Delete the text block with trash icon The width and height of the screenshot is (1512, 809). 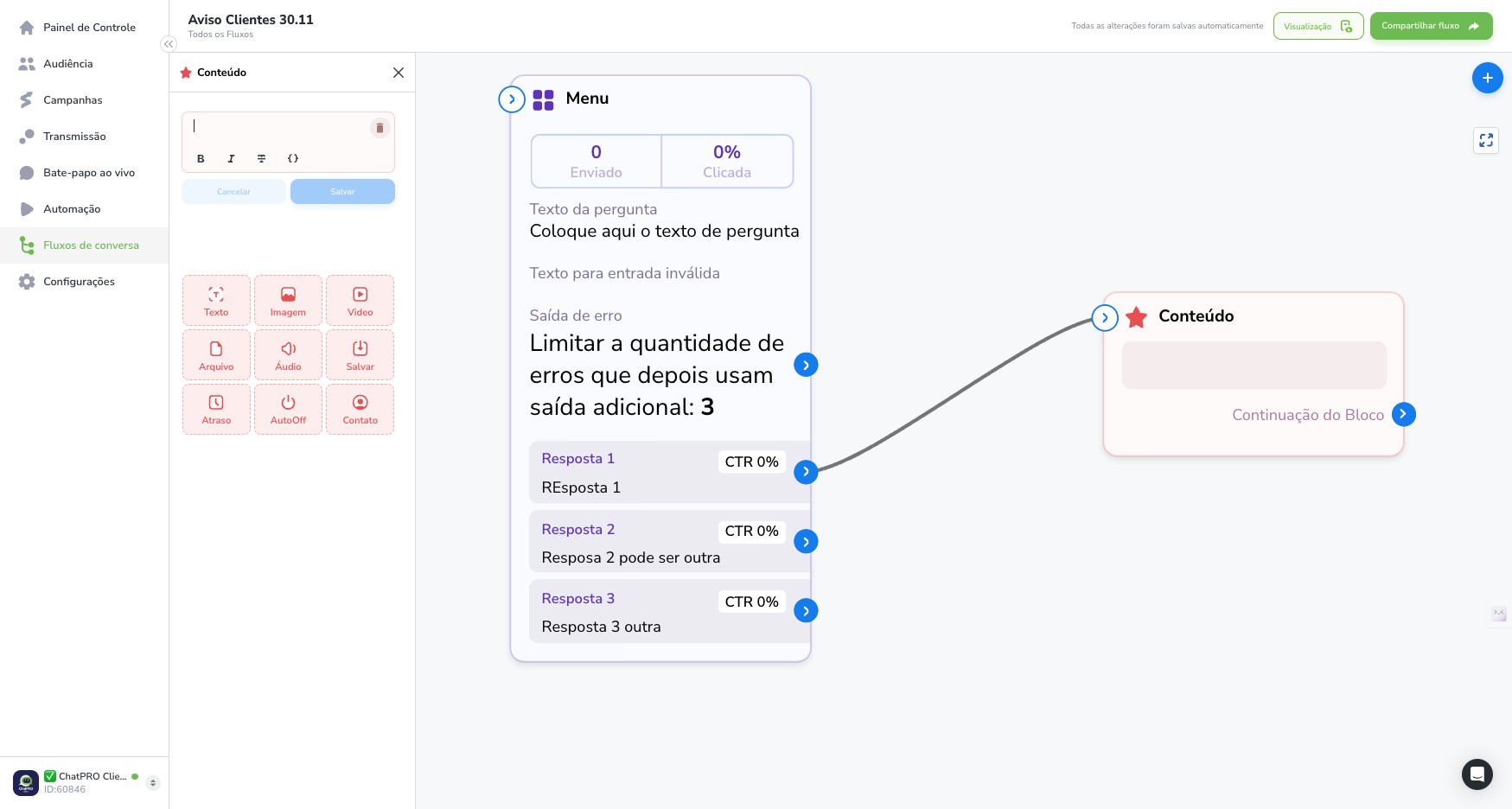coord(380,128)
